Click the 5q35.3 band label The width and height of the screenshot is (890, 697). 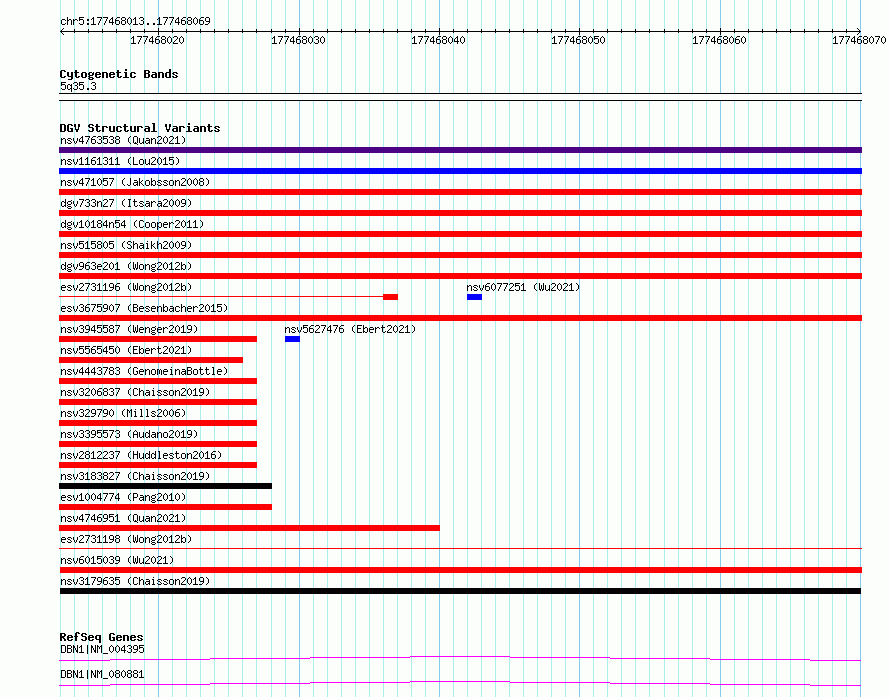click(78, 86)
